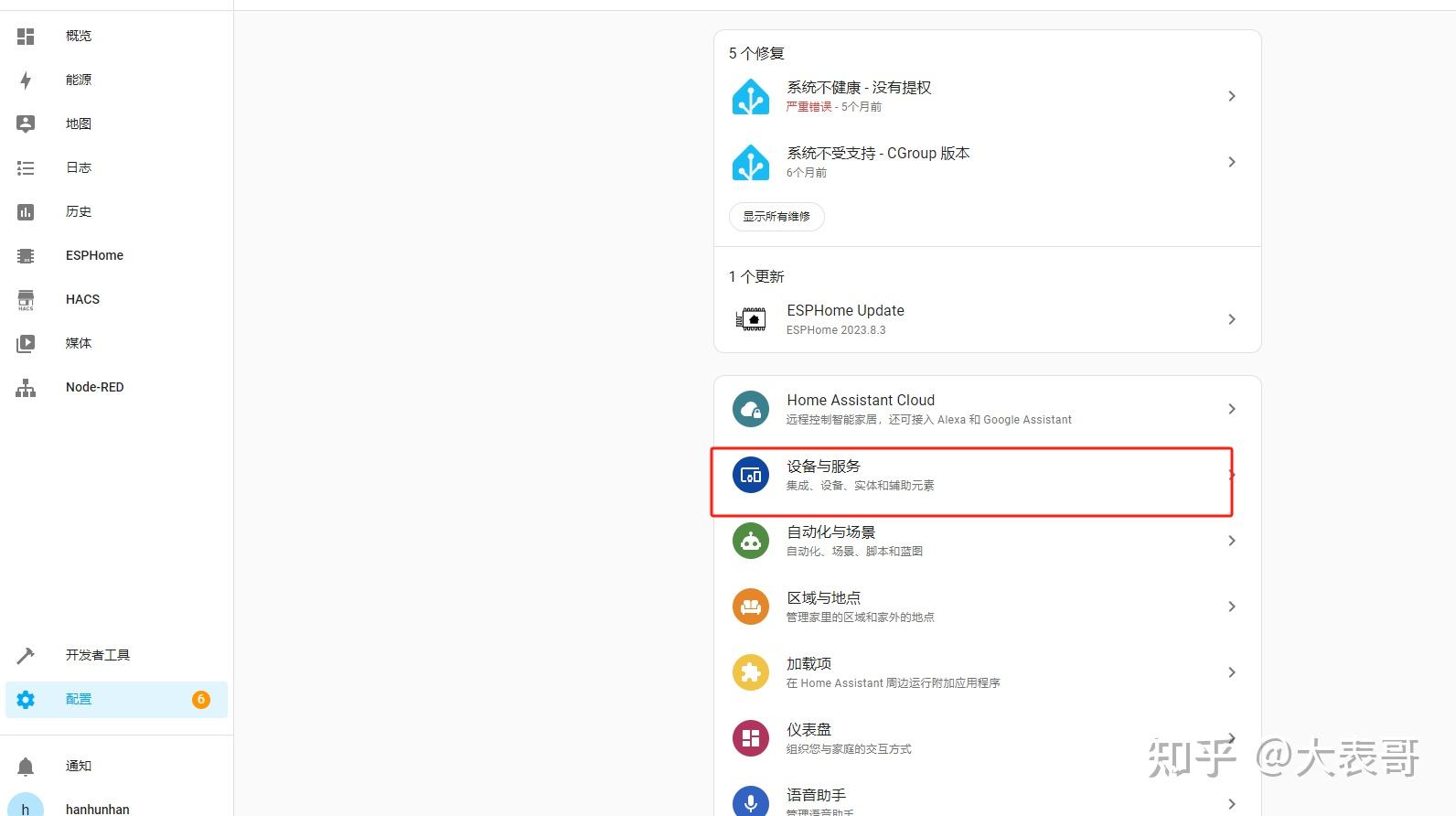Viewport: 1456px width, 816px height.
Task: Click the Media (媒体) play icon
Action: [26, 343]
